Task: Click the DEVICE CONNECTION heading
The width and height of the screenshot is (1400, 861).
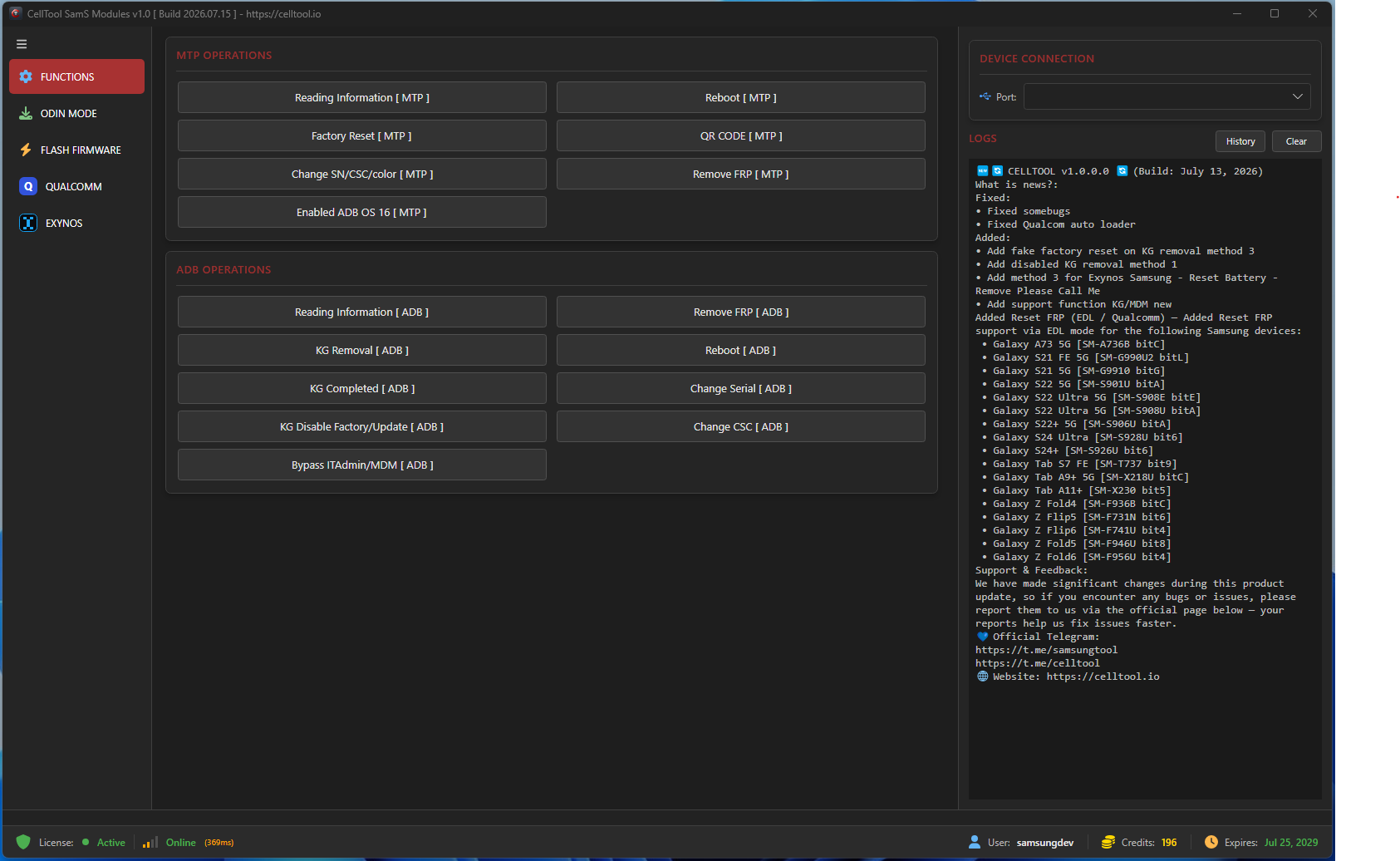Action: [x=1037, y=58]
